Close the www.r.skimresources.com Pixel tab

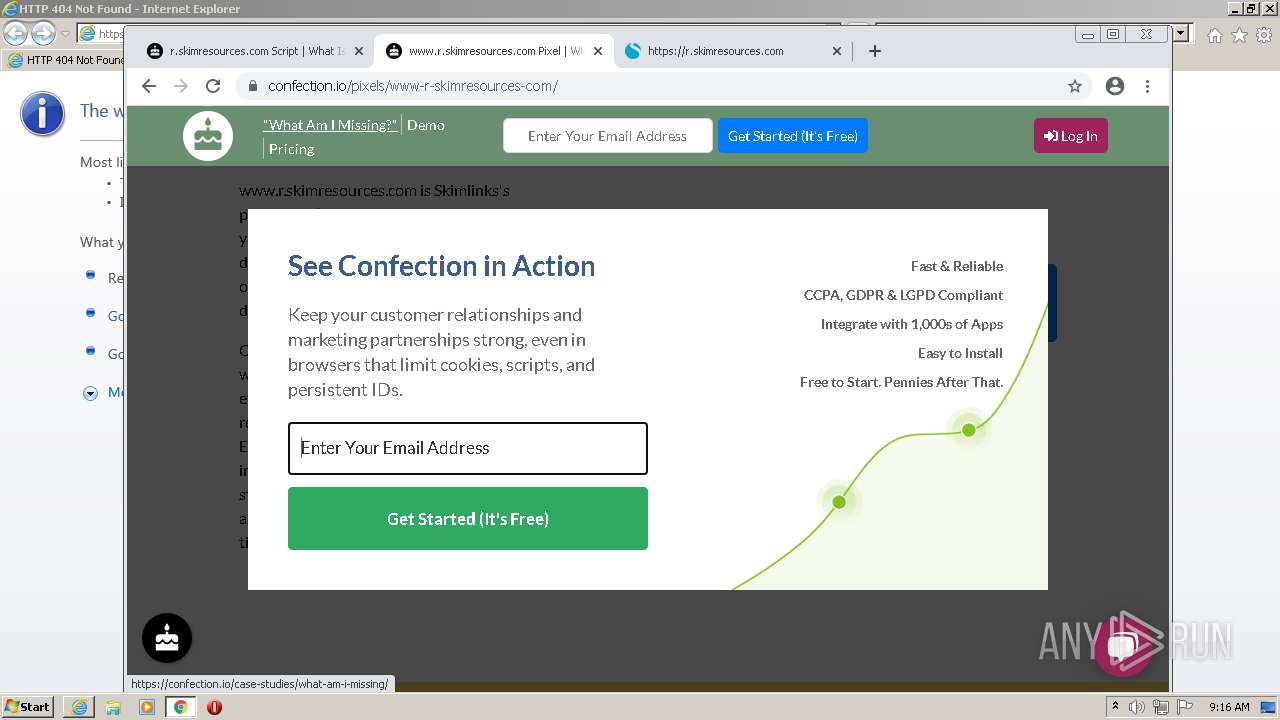tap(598, 51)
